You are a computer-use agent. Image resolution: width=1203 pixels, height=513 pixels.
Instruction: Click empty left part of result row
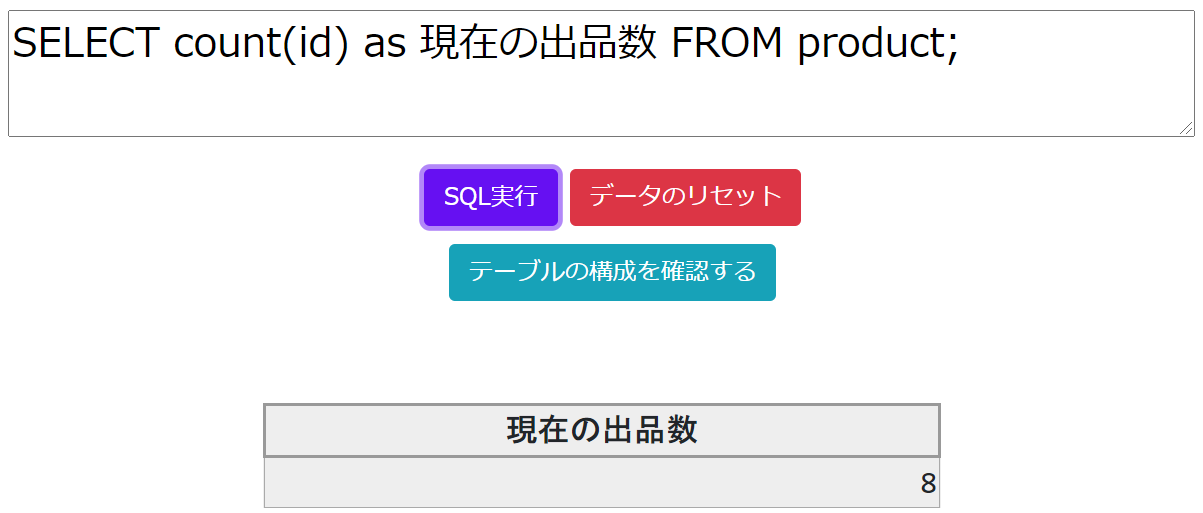(x=450, y=483)
